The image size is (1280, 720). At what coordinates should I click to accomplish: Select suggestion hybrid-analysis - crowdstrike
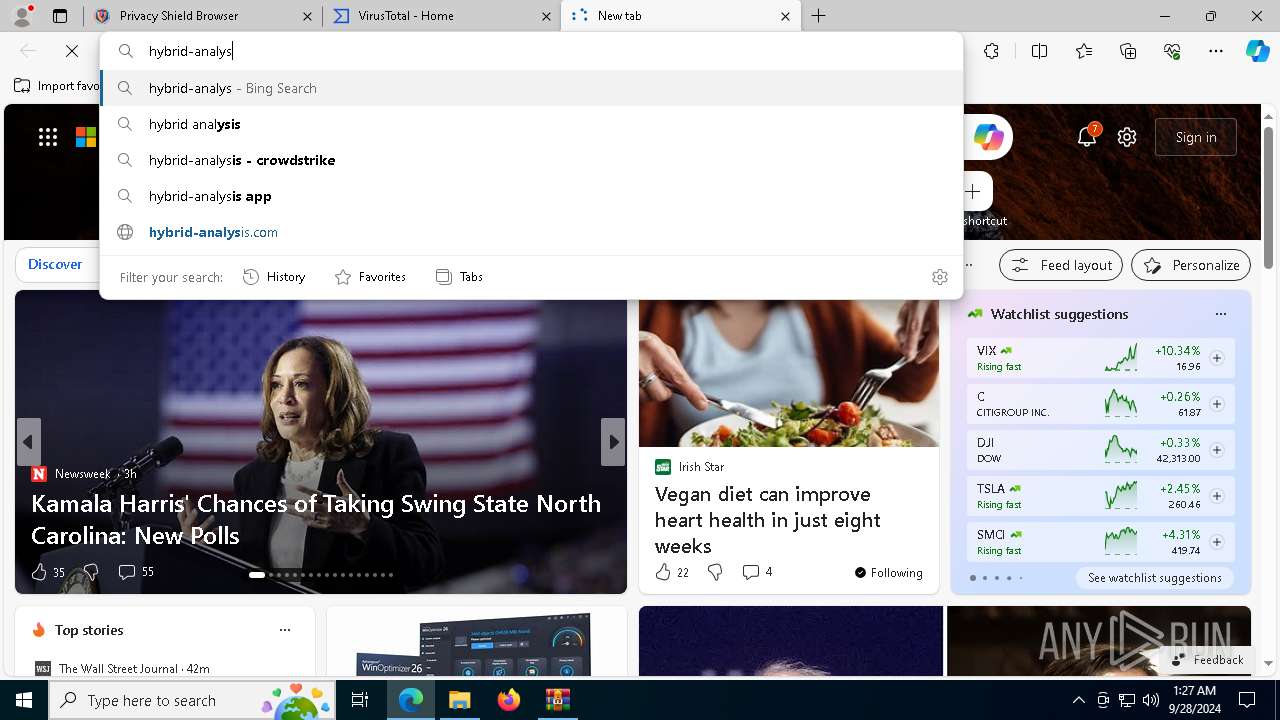531,160
